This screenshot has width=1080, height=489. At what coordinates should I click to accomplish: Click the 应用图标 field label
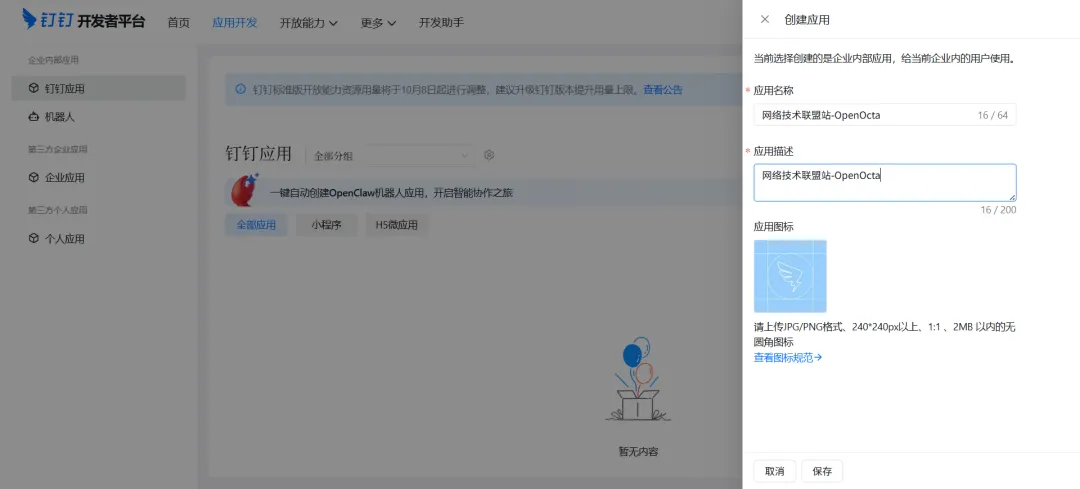point(773,227)
